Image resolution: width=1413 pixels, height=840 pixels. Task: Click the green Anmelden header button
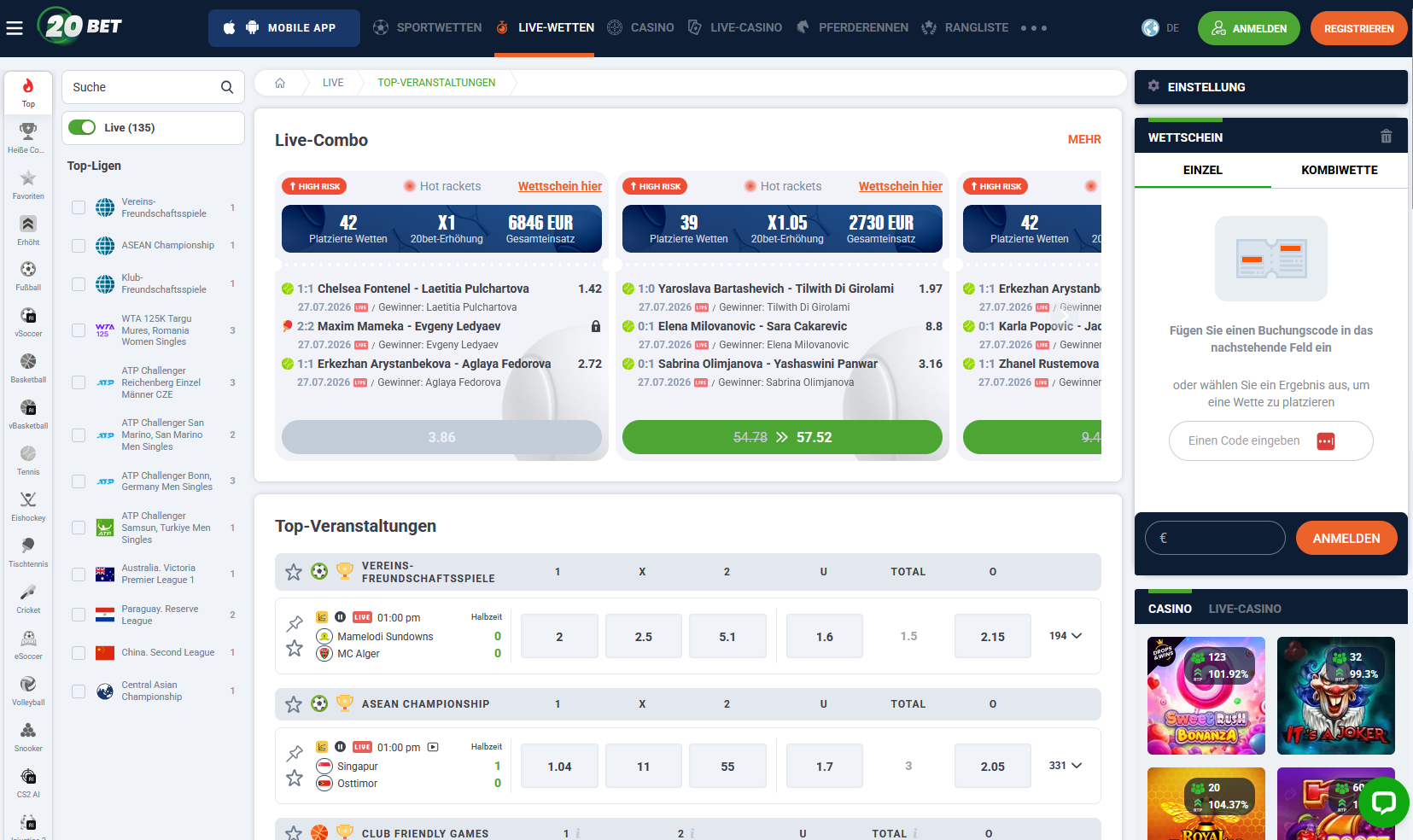[x=1249, y=28]
